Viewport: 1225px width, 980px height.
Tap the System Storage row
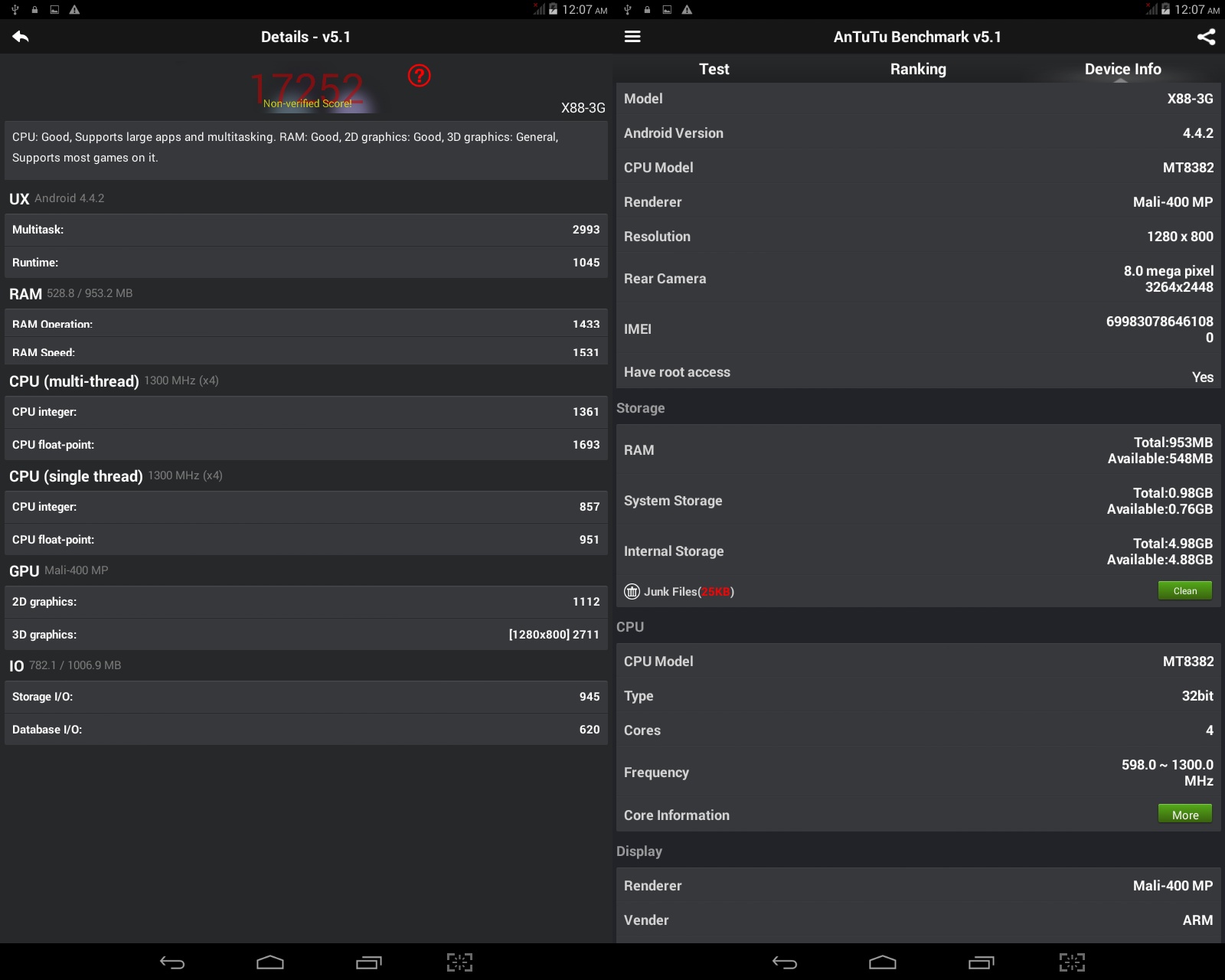[x=918, y=501]
